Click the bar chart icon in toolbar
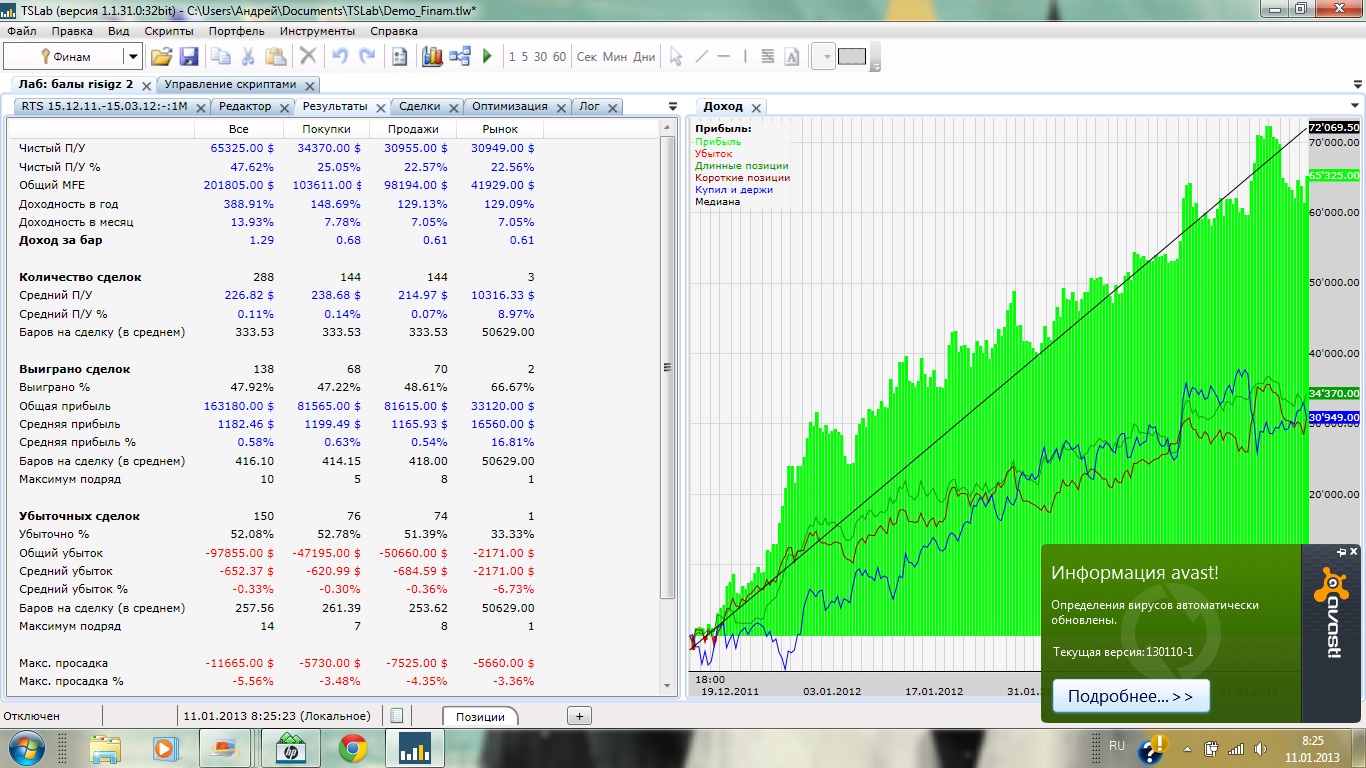The width and height of the screenshot is (1366, 768). 432,57
